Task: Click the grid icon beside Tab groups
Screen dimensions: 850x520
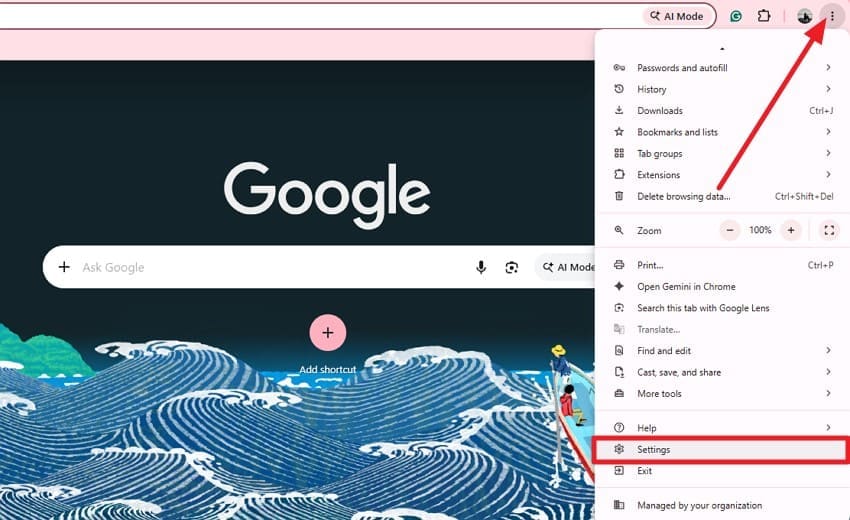Action: pos(619,153)
